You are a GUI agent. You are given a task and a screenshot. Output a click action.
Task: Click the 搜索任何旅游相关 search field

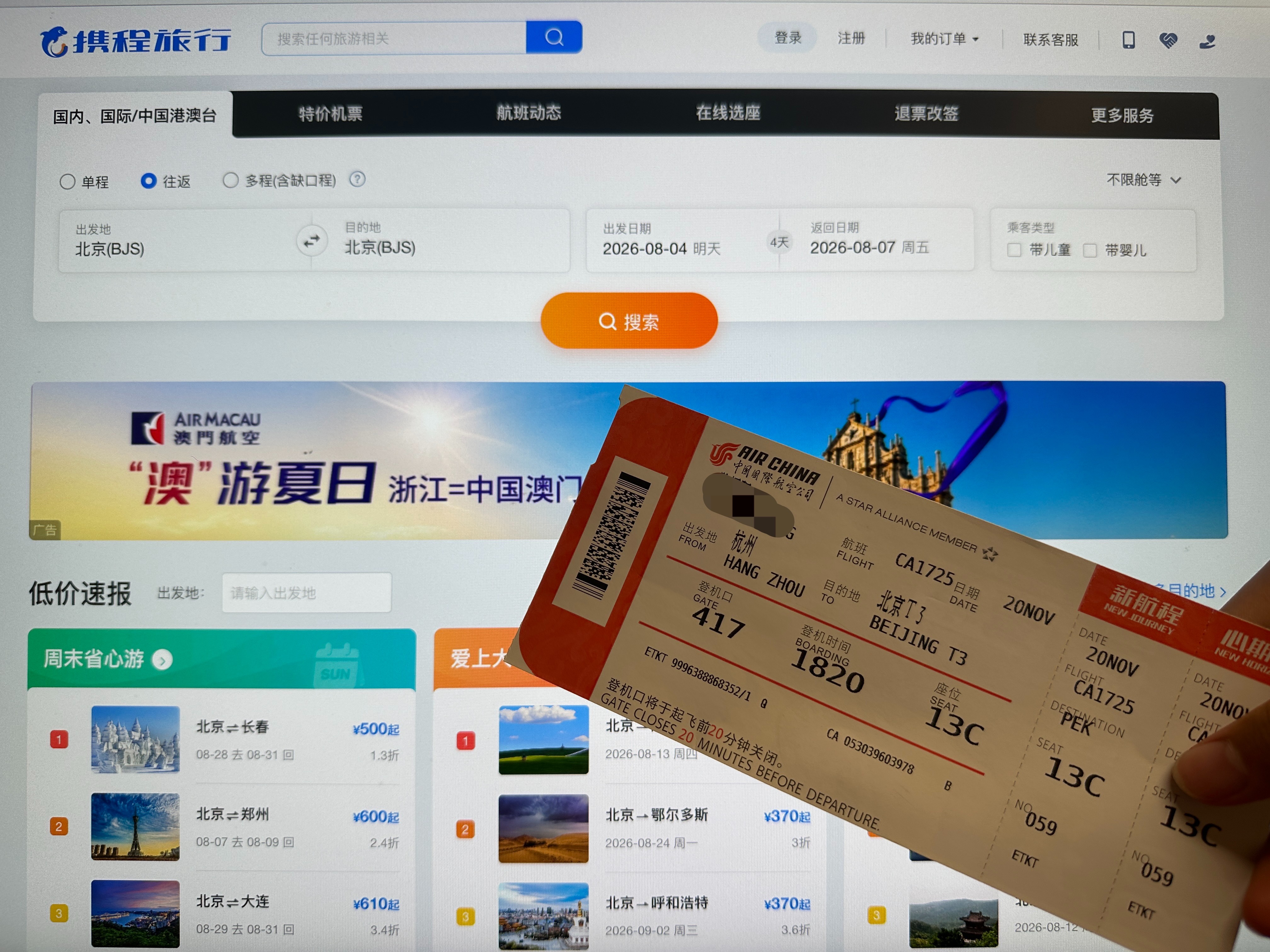394,38
